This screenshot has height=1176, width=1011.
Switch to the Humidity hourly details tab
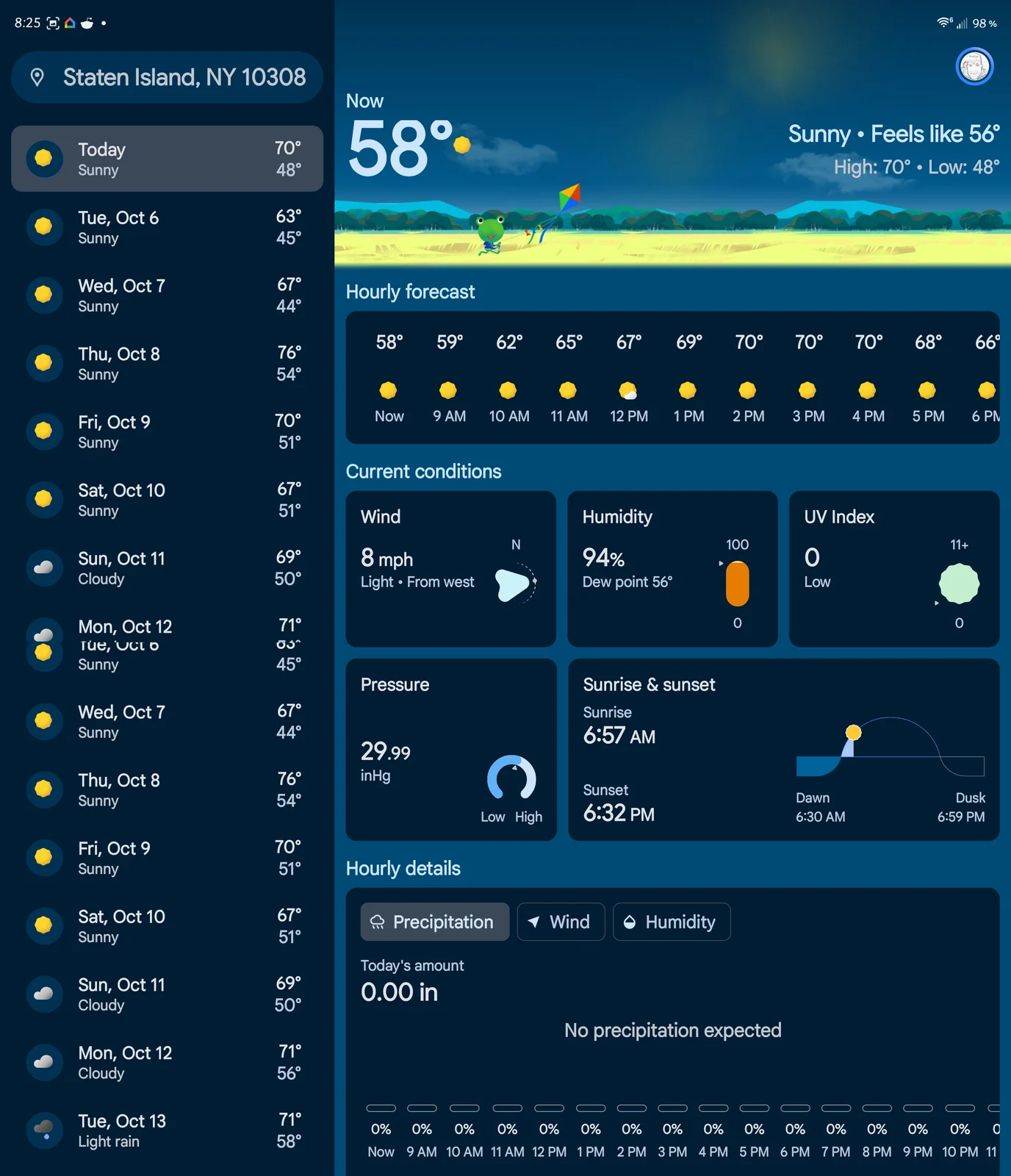coord(672,922)
